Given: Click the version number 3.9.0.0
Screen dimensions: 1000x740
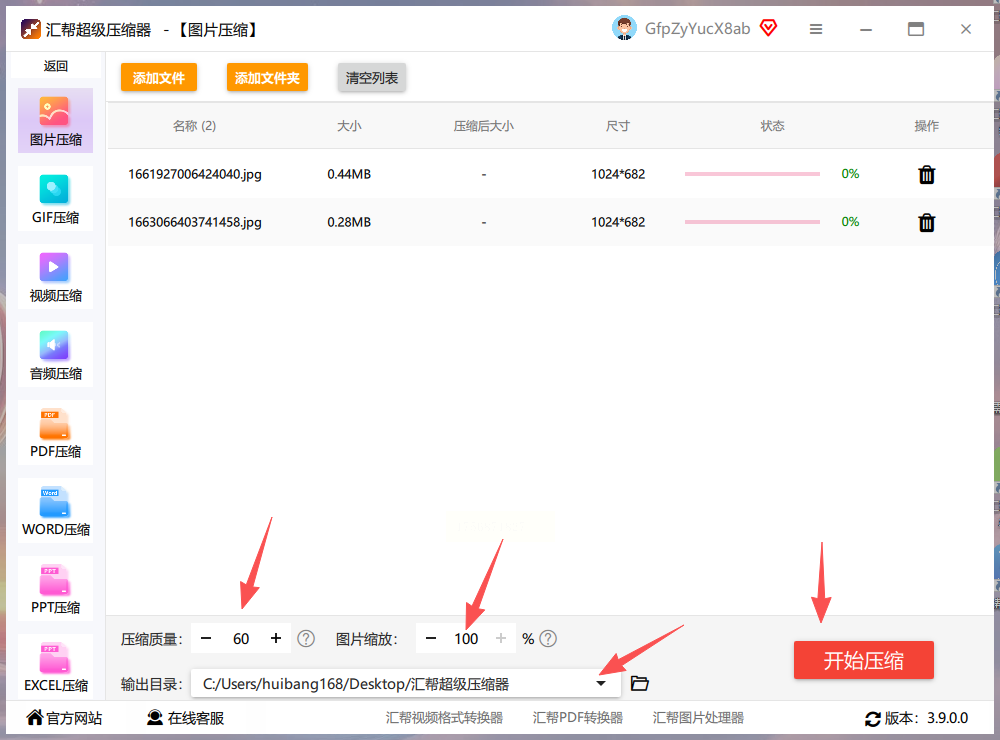Looking at the screenshot, I should pos(947,718).
